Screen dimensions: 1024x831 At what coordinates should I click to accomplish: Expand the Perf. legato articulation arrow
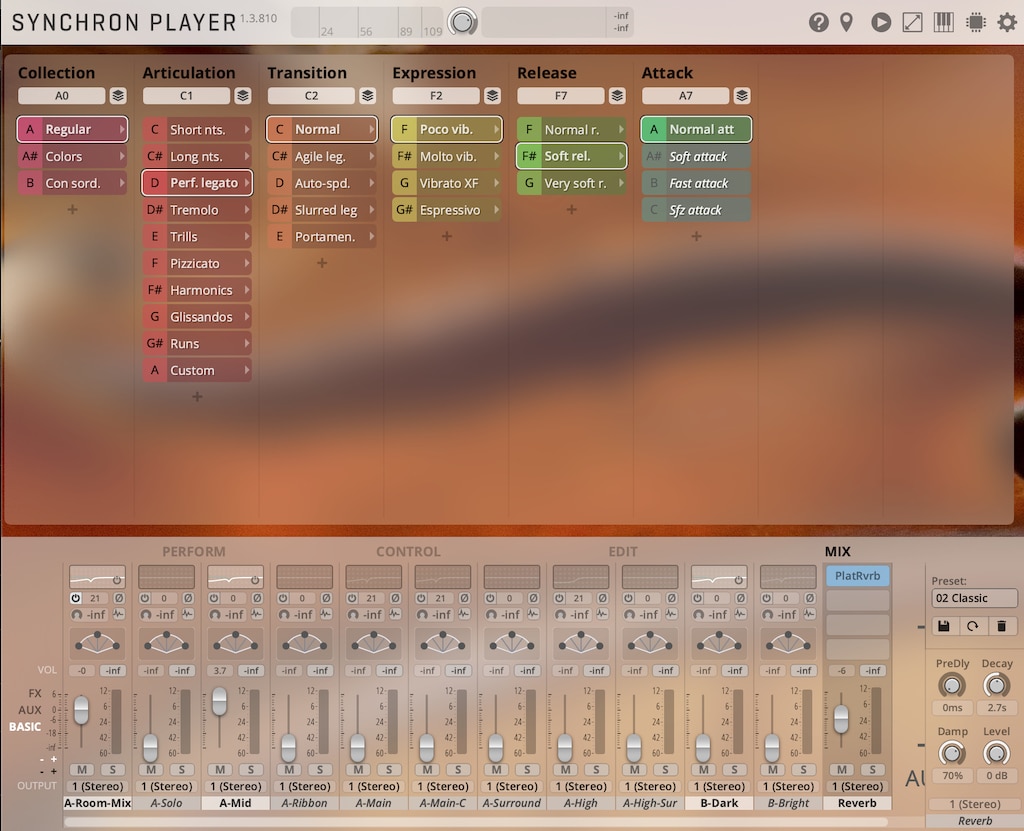tap(247, 183)
